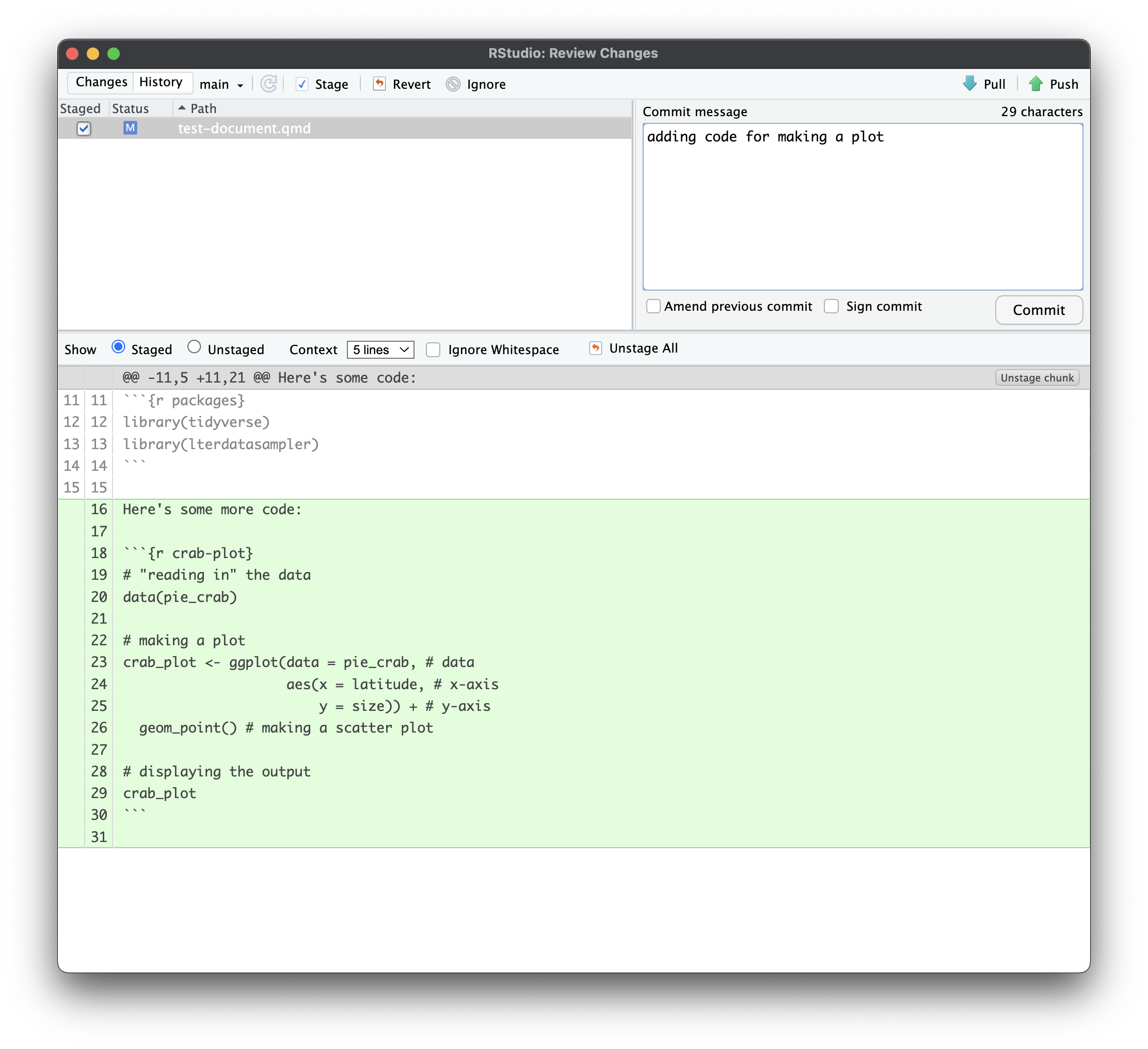
Task: Click the Pull down-arrow icon
Action: click(969, 84)
